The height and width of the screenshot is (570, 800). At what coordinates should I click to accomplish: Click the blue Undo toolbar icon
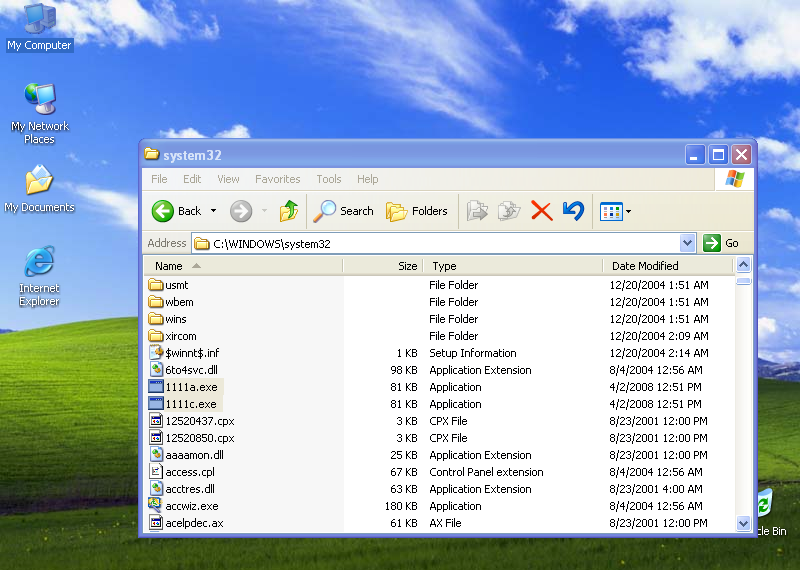pyautogui.click(x=573, y=211)
